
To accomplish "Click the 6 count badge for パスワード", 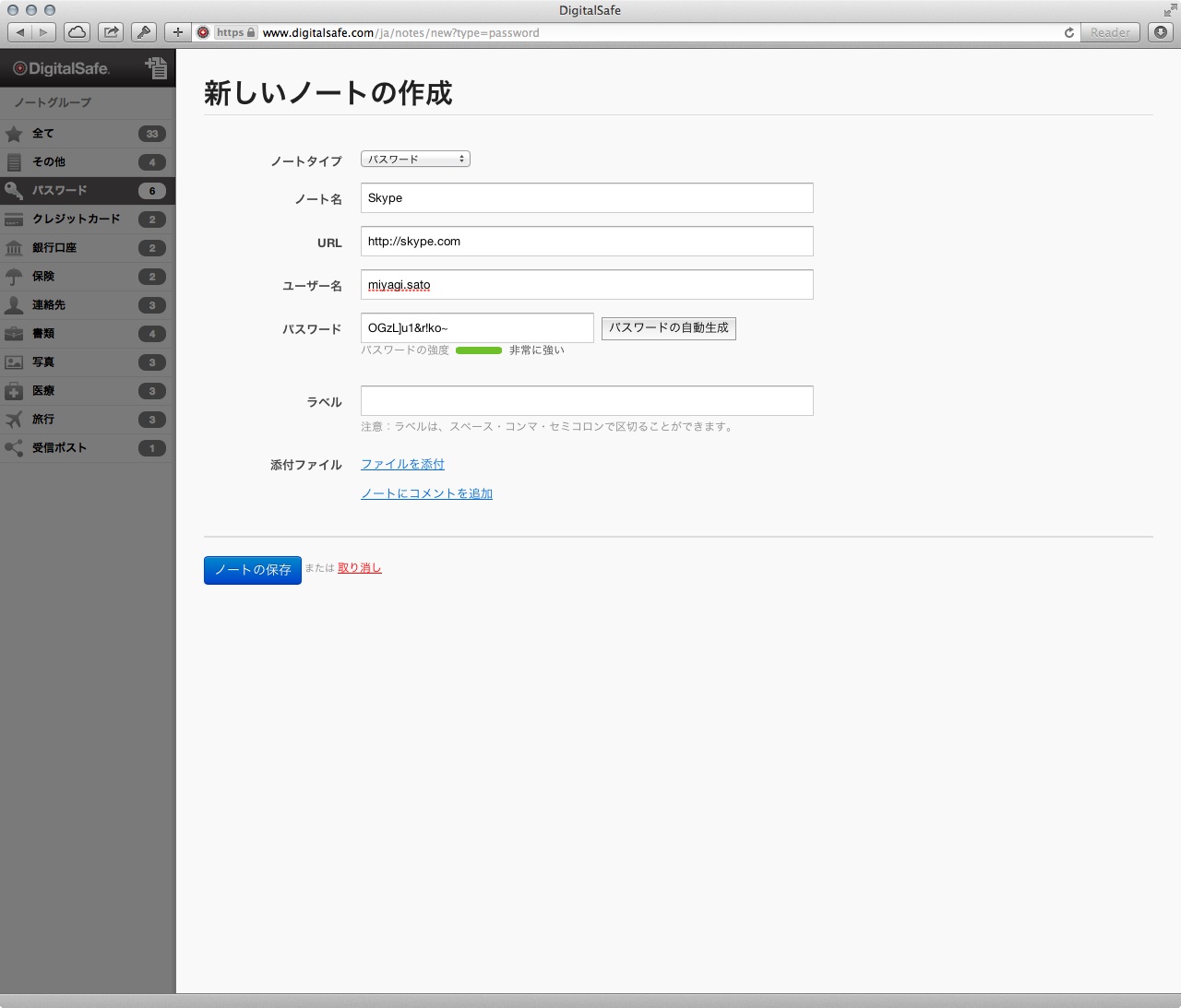I will click(x=152, y=191).
